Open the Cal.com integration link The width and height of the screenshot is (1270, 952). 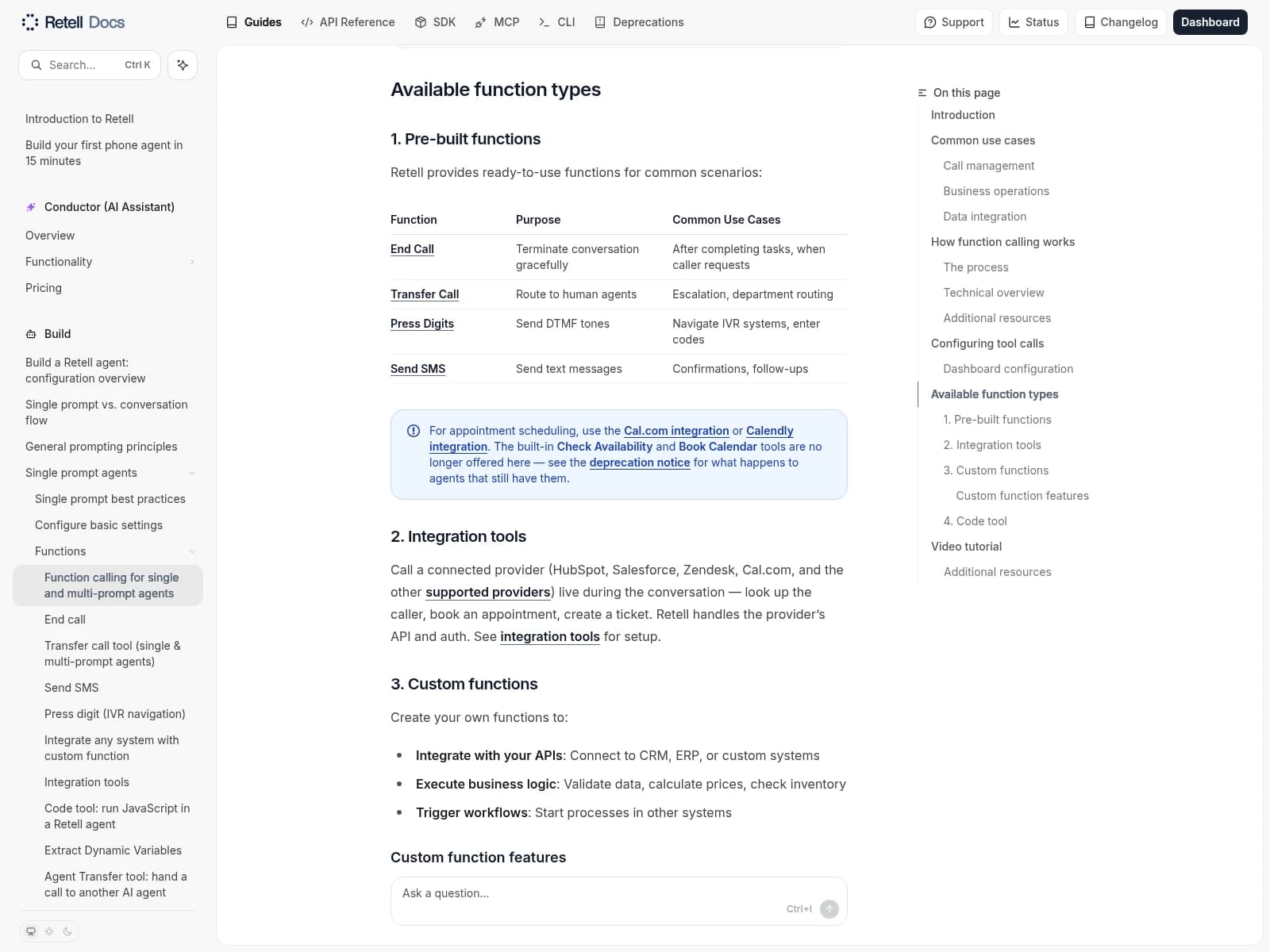[x=676, y=431]
